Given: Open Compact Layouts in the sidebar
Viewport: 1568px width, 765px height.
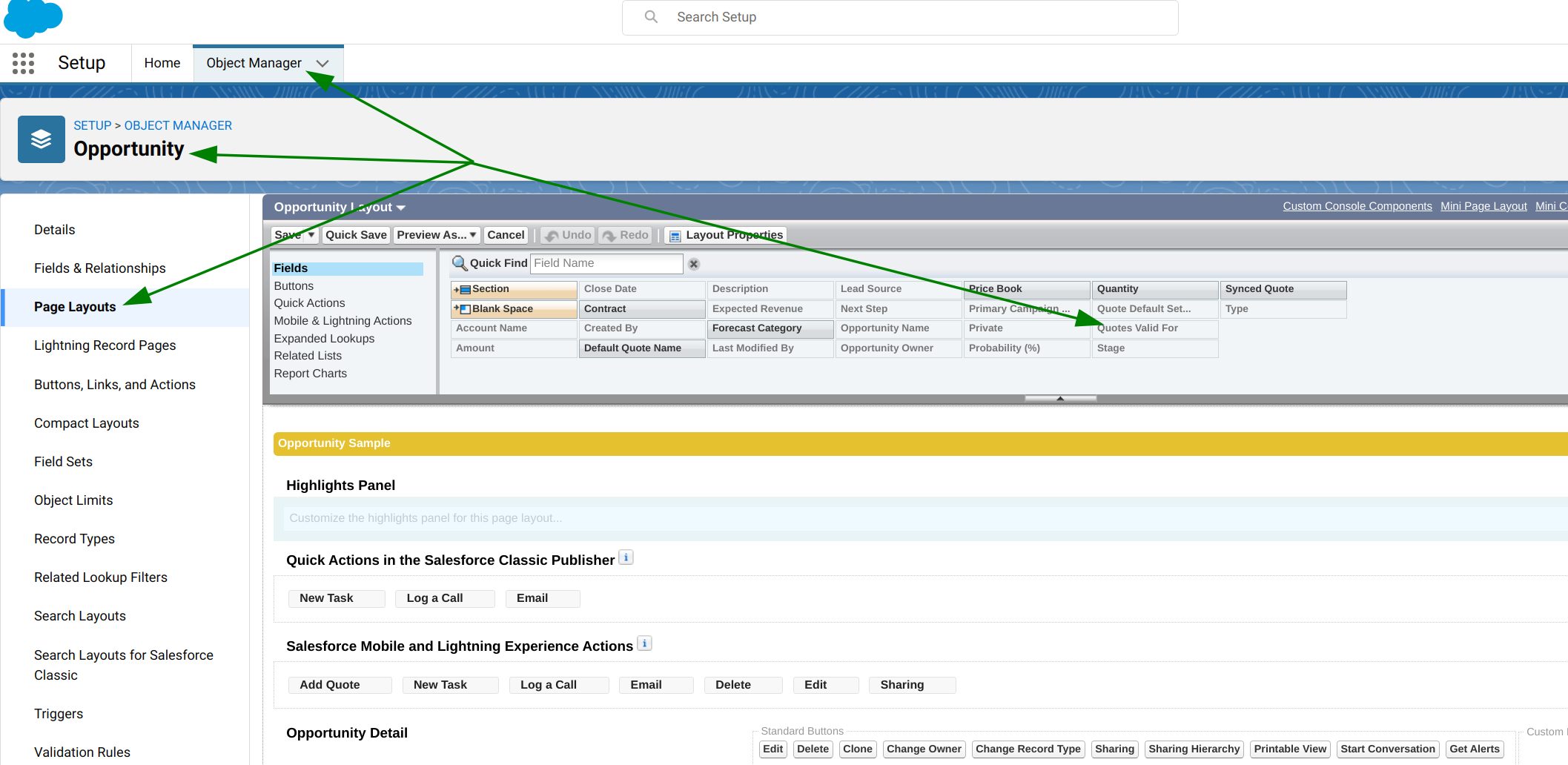Looking at the screenshot, I should point(87,423).
